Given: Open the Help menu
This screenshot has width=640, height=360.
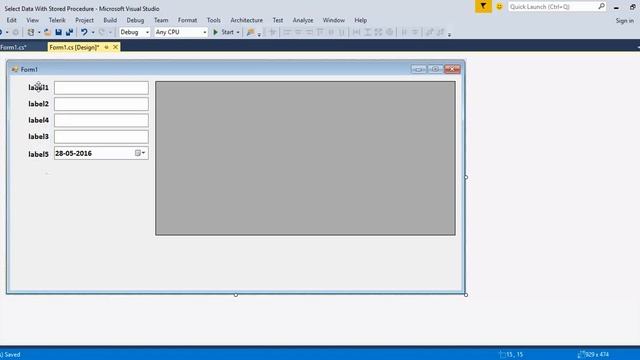Looking at the screenshot, I should coord(360,20).
